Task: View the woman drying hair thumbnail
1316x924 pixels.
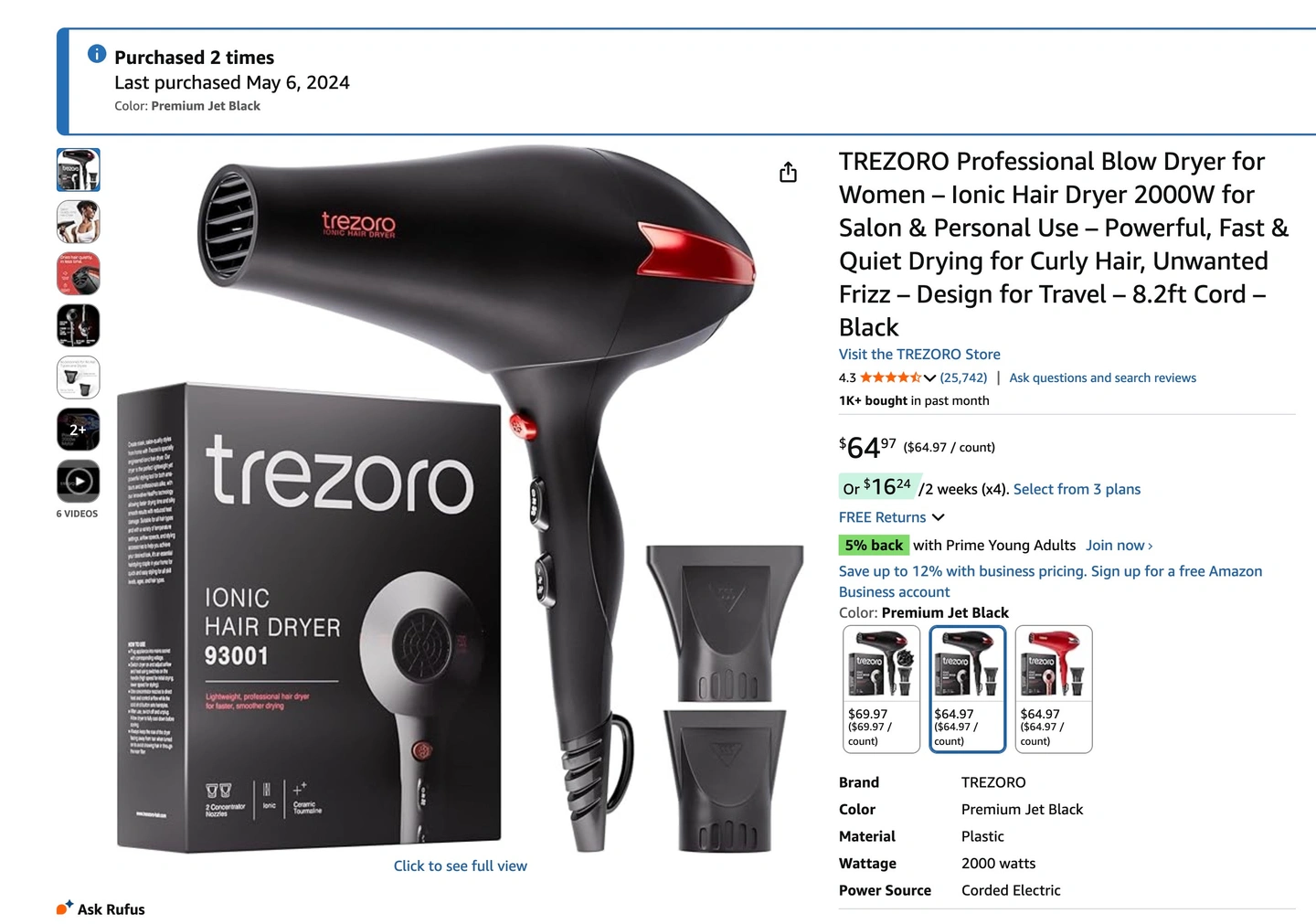Action: click(x=79, y=221)
